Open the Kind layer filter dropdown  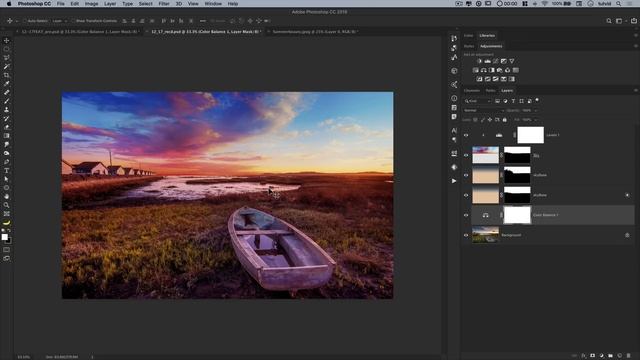coord(478,101)
